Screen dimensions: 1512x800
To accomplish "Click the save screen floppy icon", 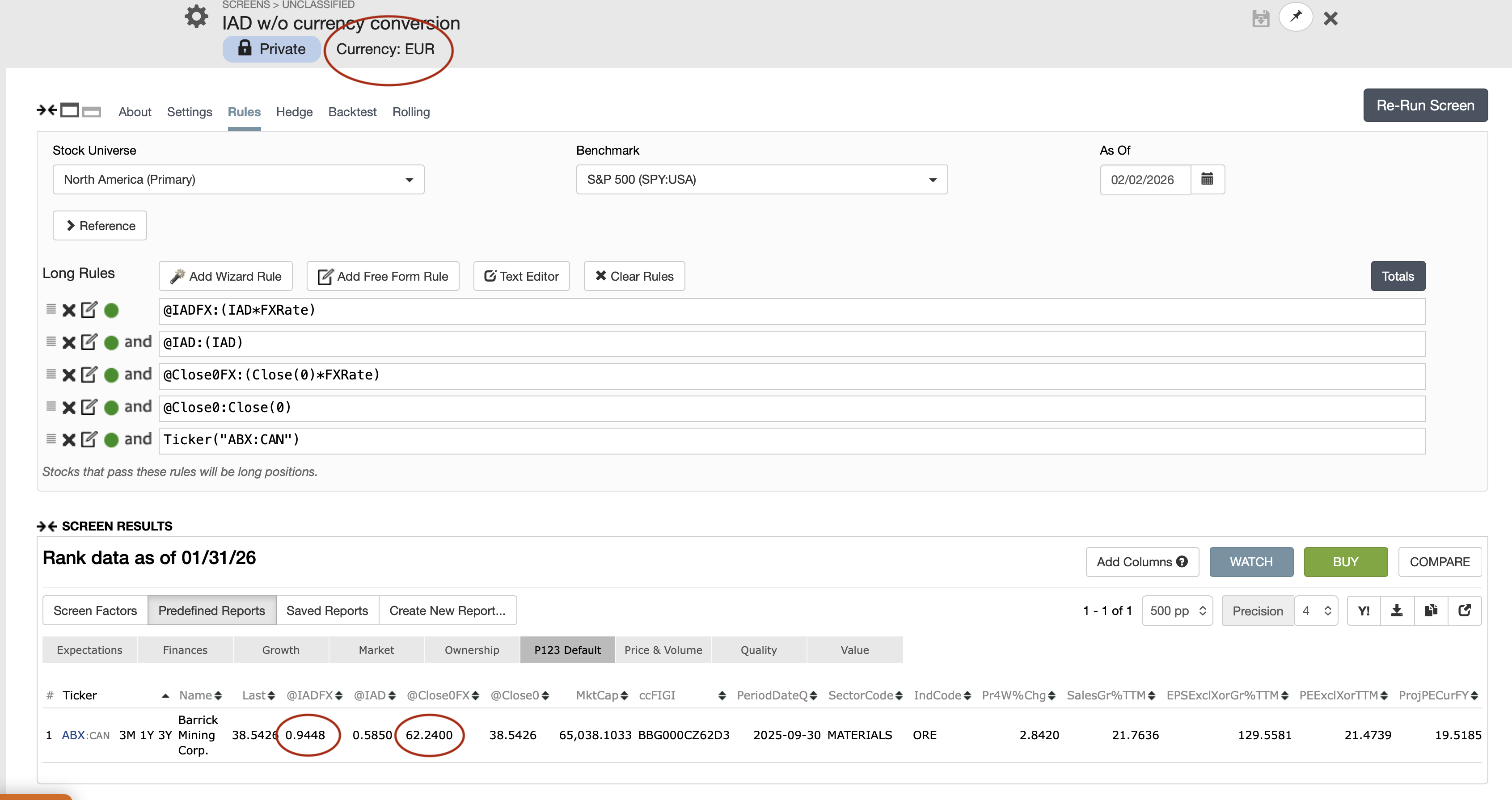I will pos(1260,18).
